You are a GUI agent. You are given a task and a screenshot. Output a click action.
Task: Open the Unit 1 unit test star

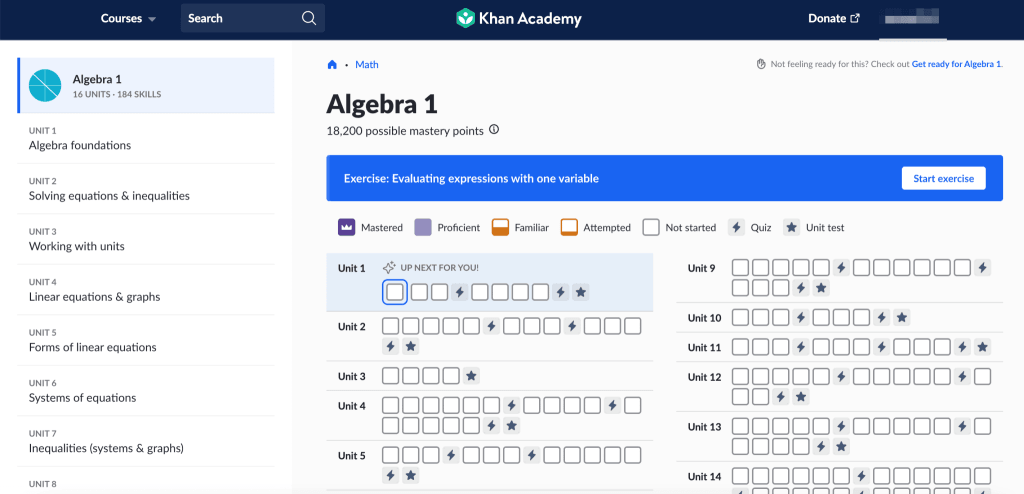[581, 292]
